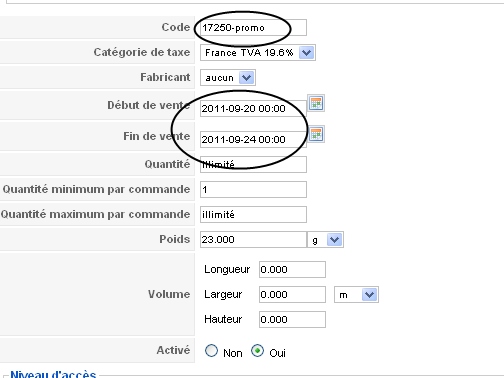Open the Volume unit dropdown
The image size is (504, 378).
click(356, 295)
